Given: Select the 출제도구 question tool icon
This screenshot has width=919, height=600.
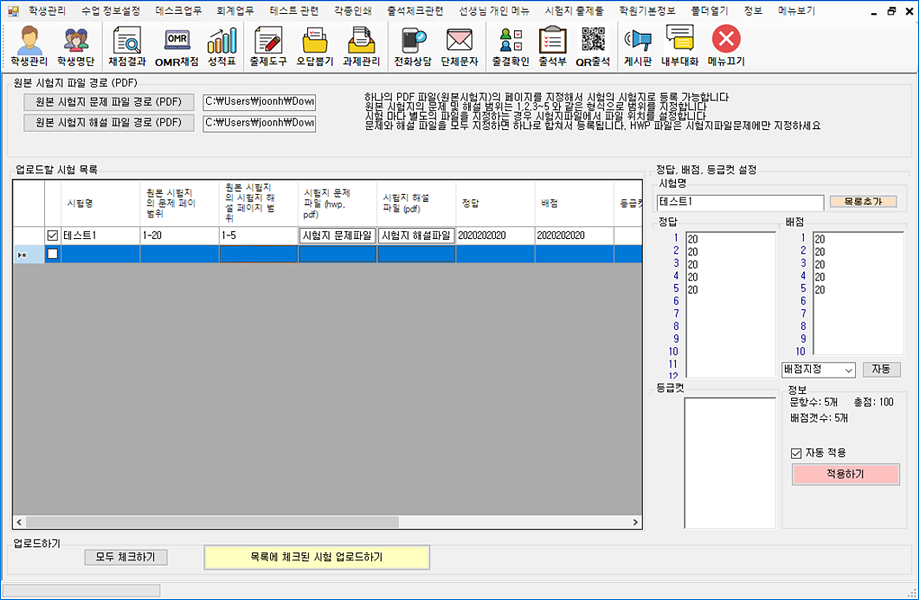Looking at the screenshot, I should [268, 46].
